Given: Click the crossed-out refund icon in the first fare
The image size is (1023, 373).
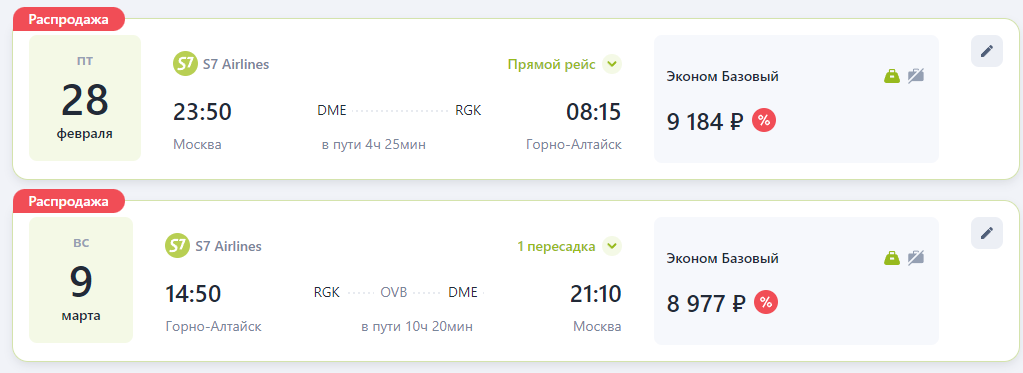Looking at the screenshot, I should 916,76.
